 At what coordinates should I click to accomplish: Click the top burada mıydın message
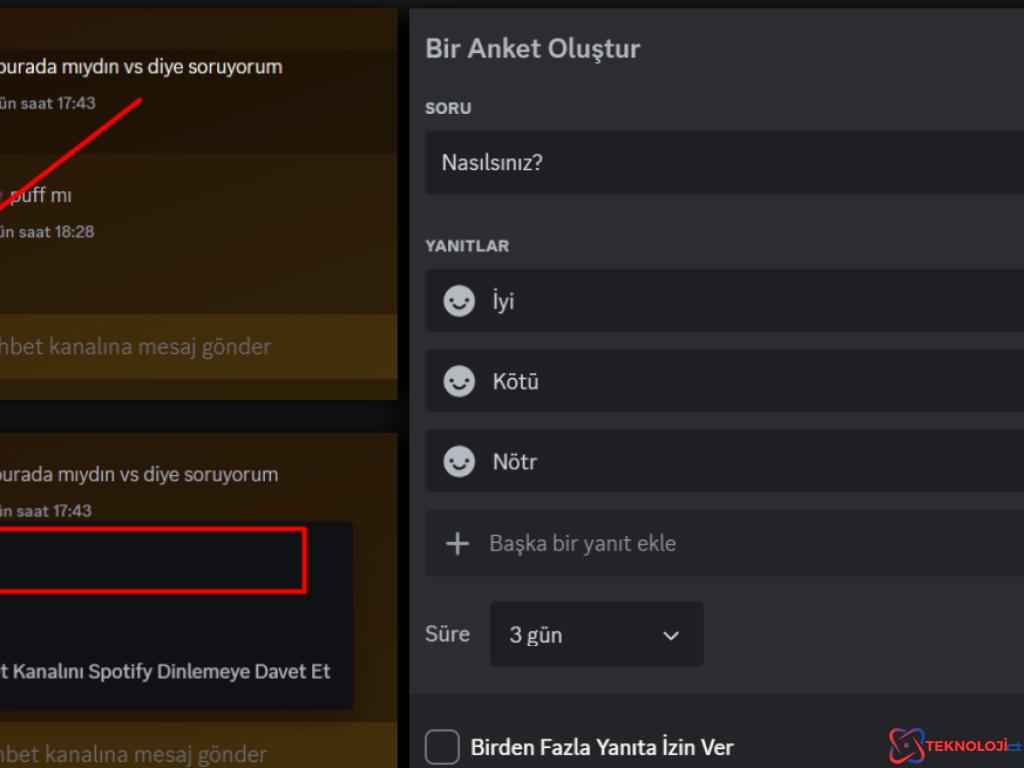(140, 66)
